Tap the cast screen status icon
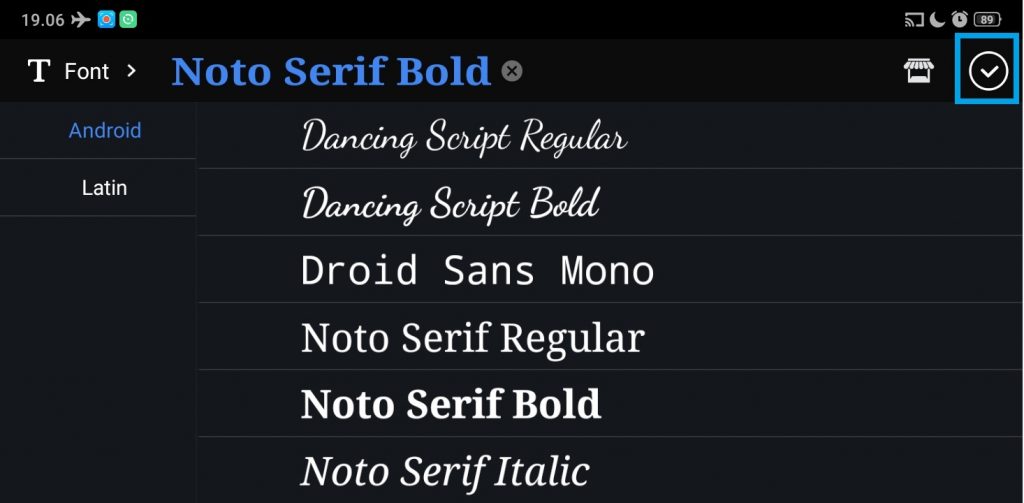1024x503 pixels. [914, 19]
